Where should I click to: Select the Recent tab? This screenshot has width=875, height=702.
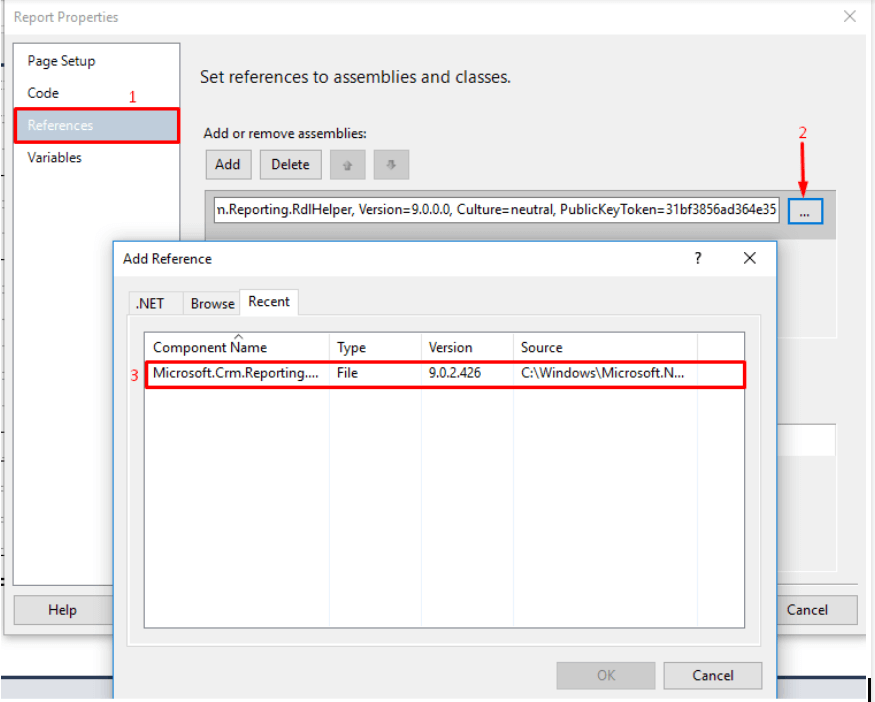click(x=269, y=302)
